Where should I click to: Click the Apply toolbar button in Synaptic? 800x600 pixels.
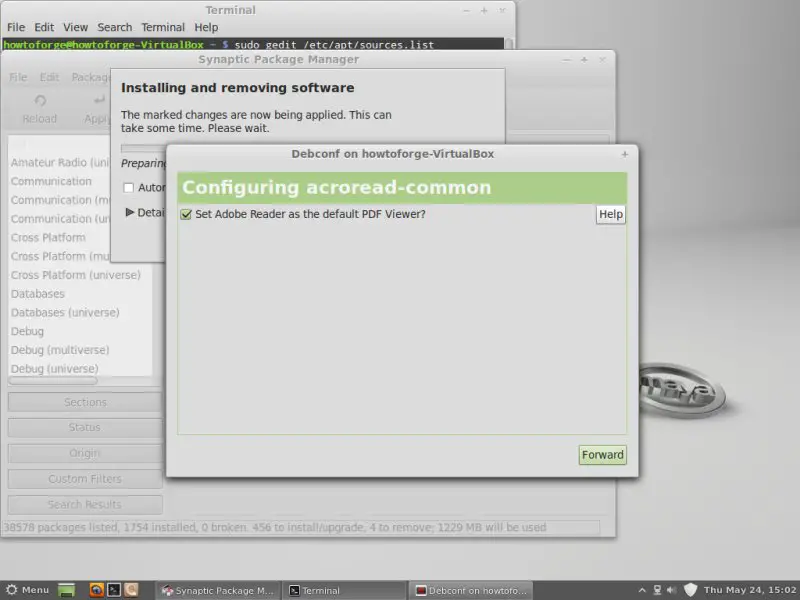tap(97, 110)
